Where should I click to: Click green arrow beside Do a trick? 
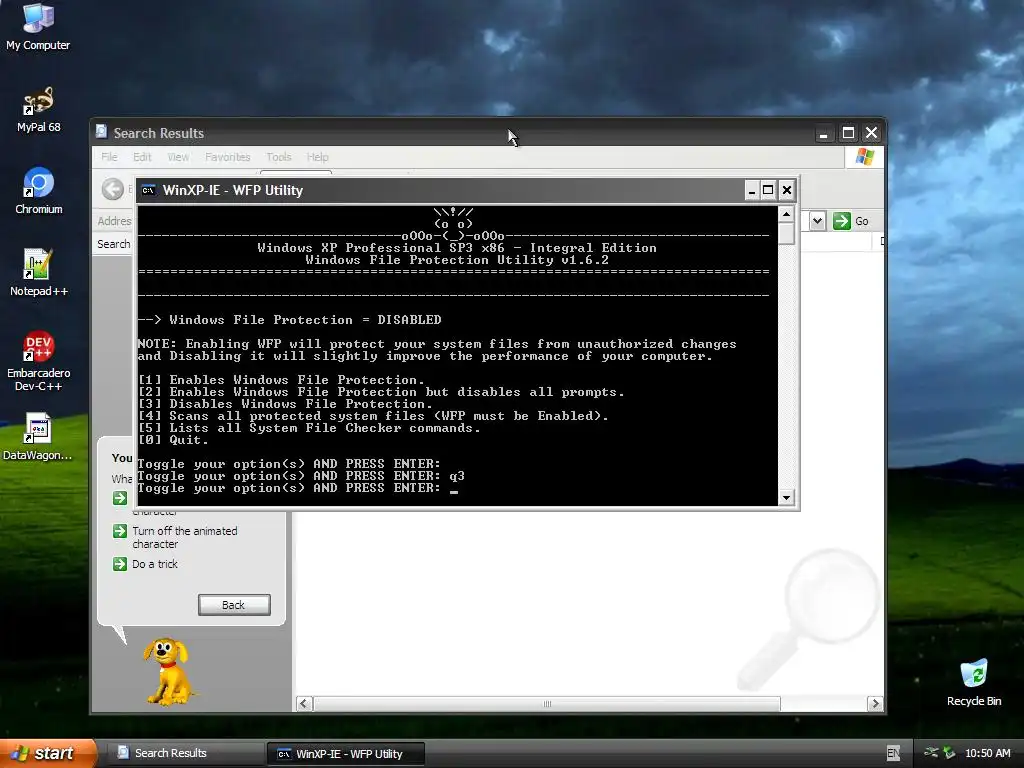[x=120, y=564]
